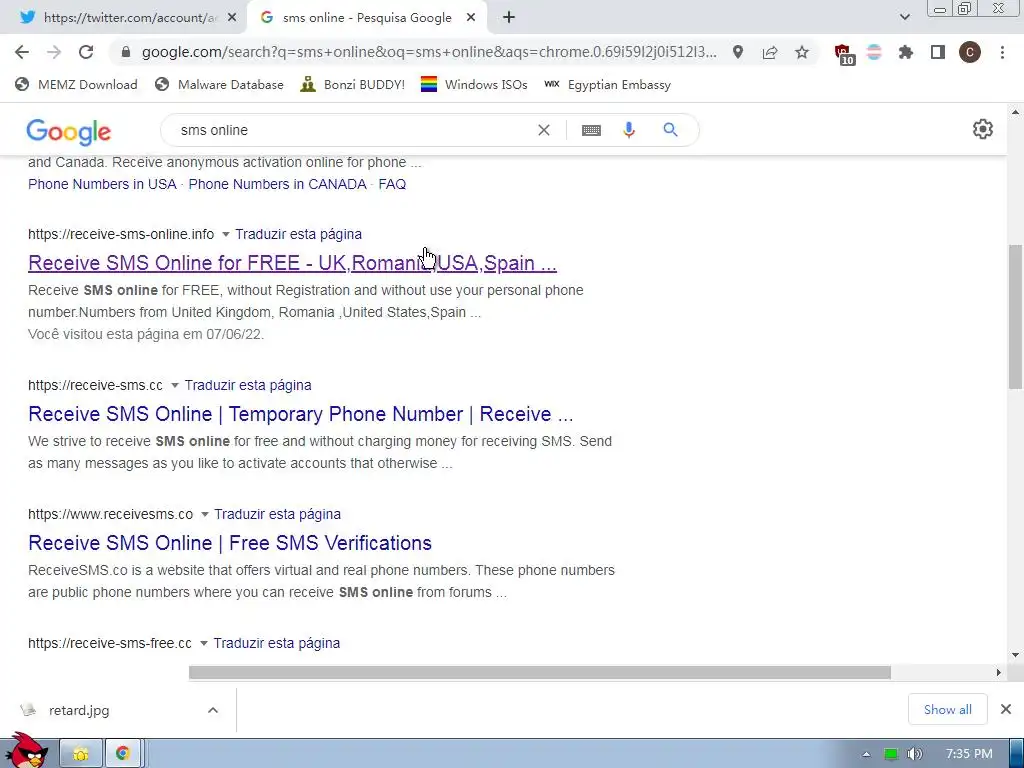Viewport: 1024px width, 768px height.
Task: Translate the receive-sms-online.info page
Action: (298, 234)
